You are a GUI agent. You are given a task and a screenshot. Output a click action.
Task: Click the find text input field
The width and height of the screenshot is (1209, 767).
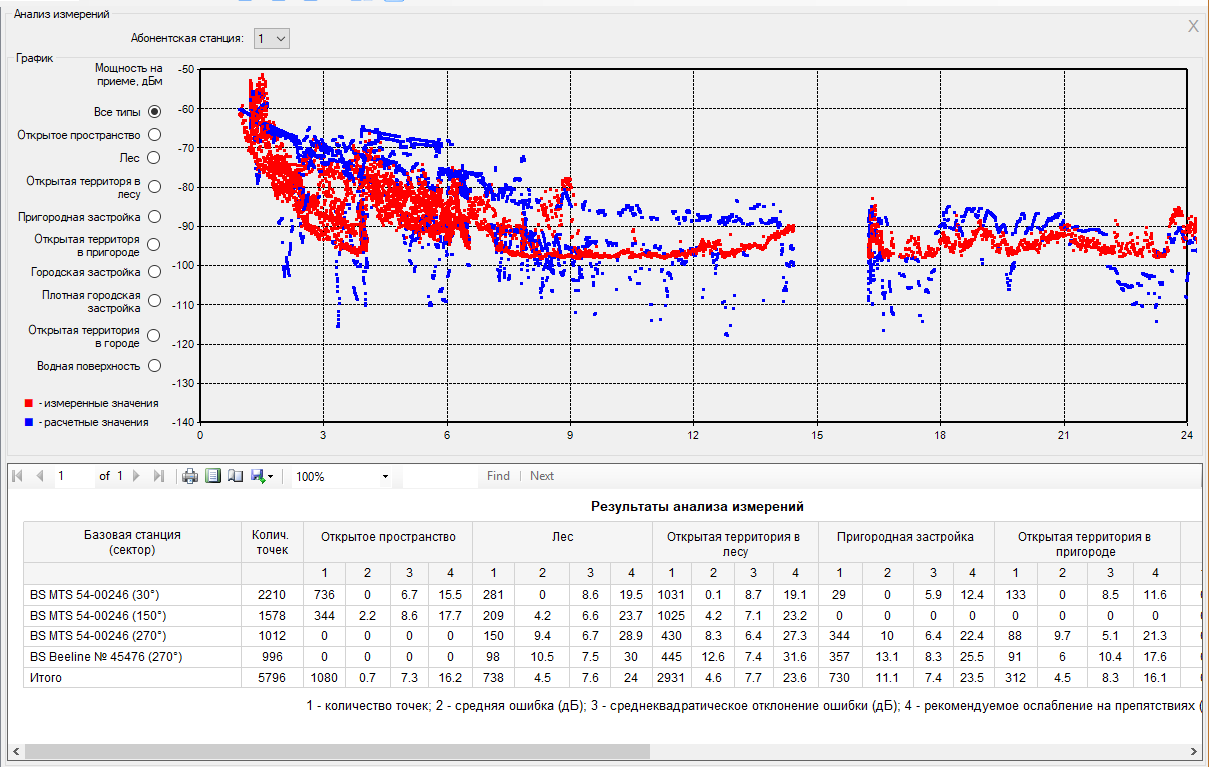pos(441,477)
